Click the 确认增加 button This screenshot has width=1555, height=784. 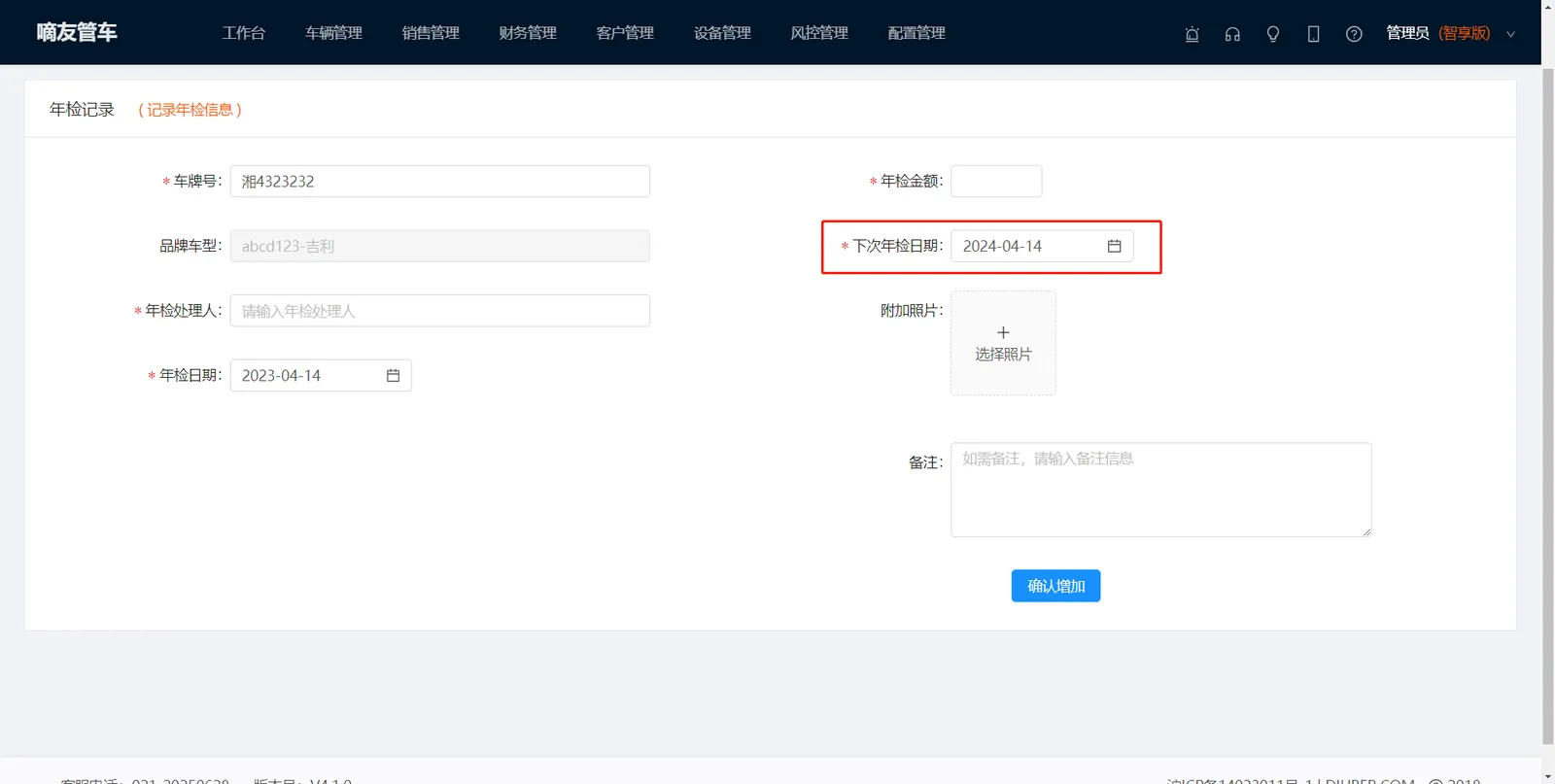click(x=1055, y=586)
